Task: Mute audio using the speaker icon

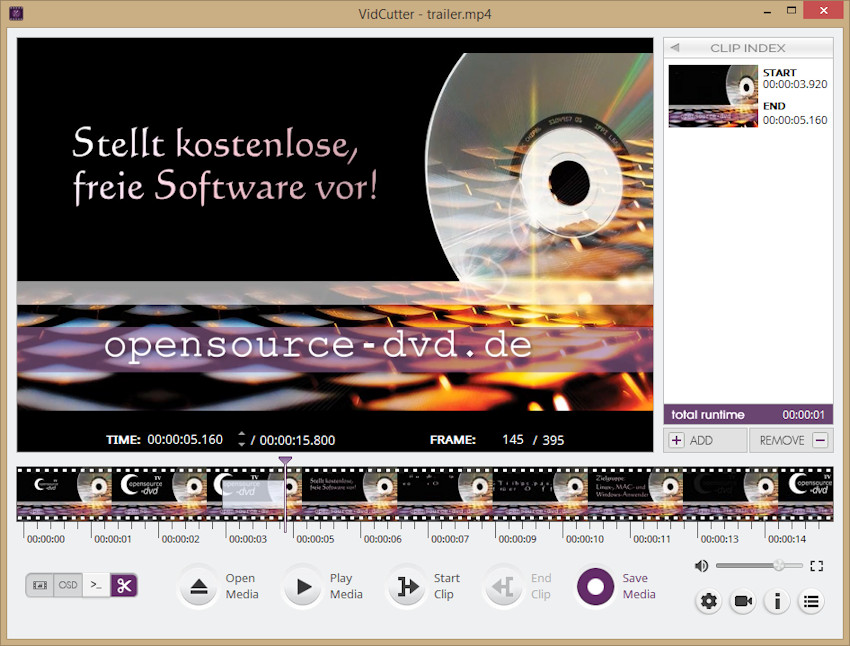Action: pos(701,566)
